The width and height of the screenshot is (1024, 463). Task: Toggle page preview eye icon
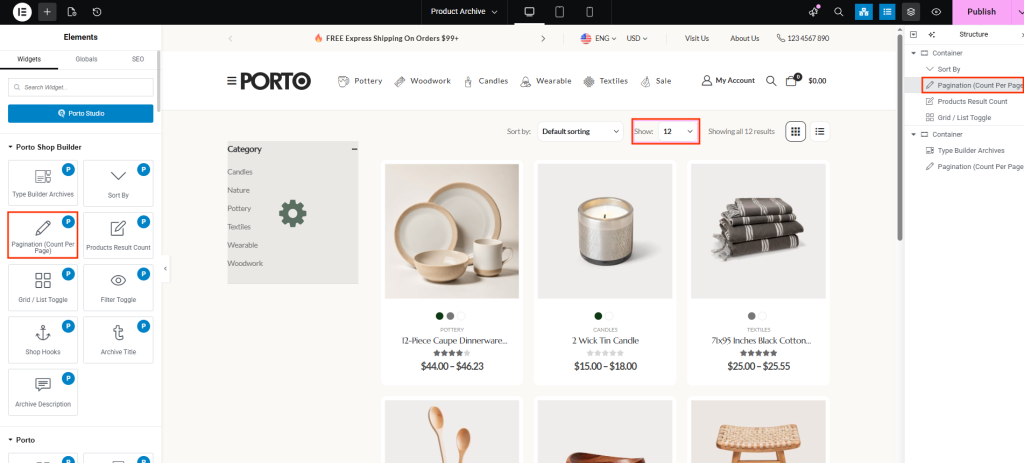[x=936, y=12]
